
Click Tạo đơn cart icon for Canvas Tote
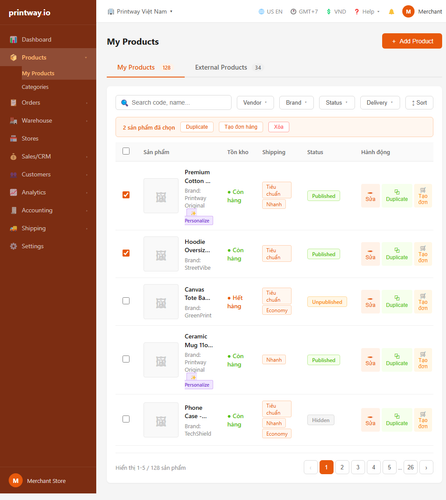click(423, 302)
